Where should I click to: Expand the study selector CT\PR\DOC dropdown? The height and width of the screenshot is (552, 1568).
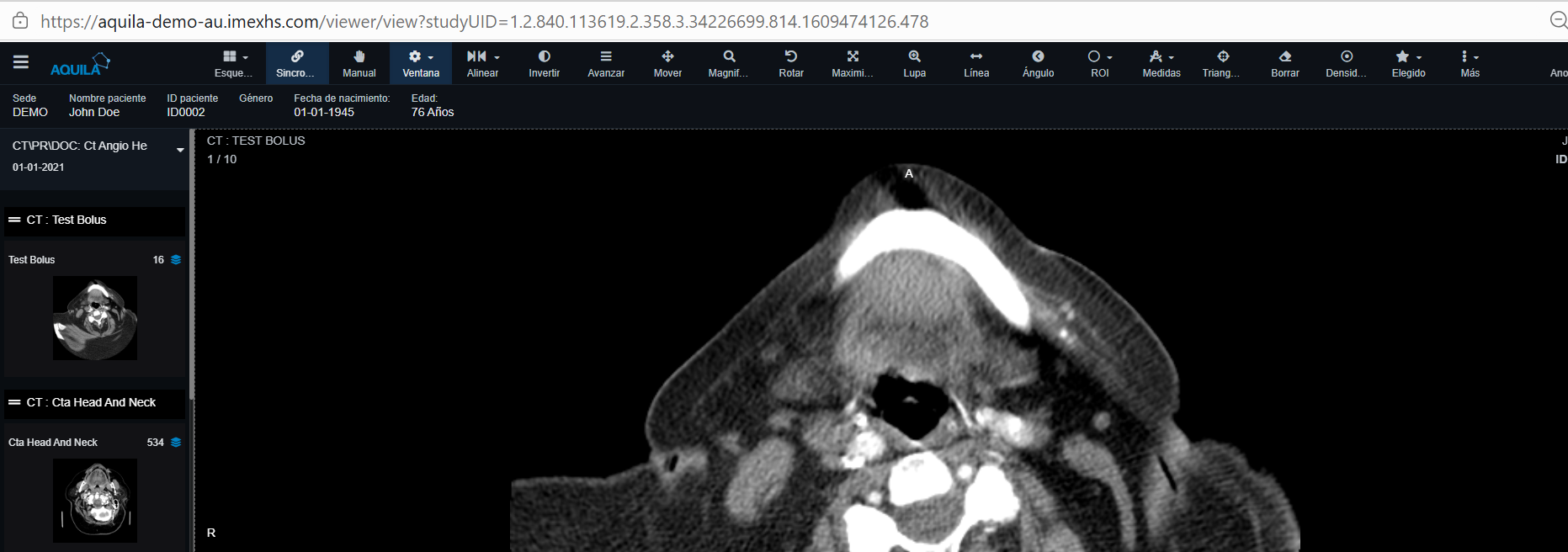click(179, 150)
